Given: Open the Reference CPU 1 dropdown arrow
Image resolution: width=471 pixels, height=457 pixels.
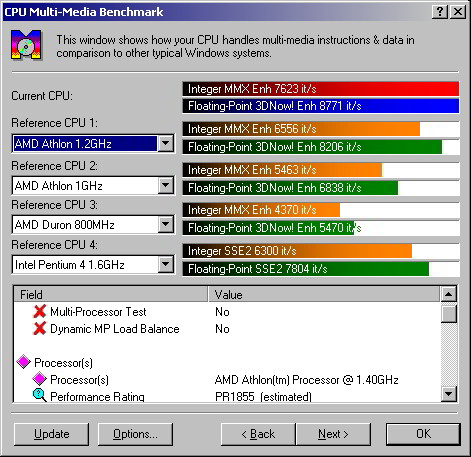Looking at the screenshot, I should [x=166, y=144].
